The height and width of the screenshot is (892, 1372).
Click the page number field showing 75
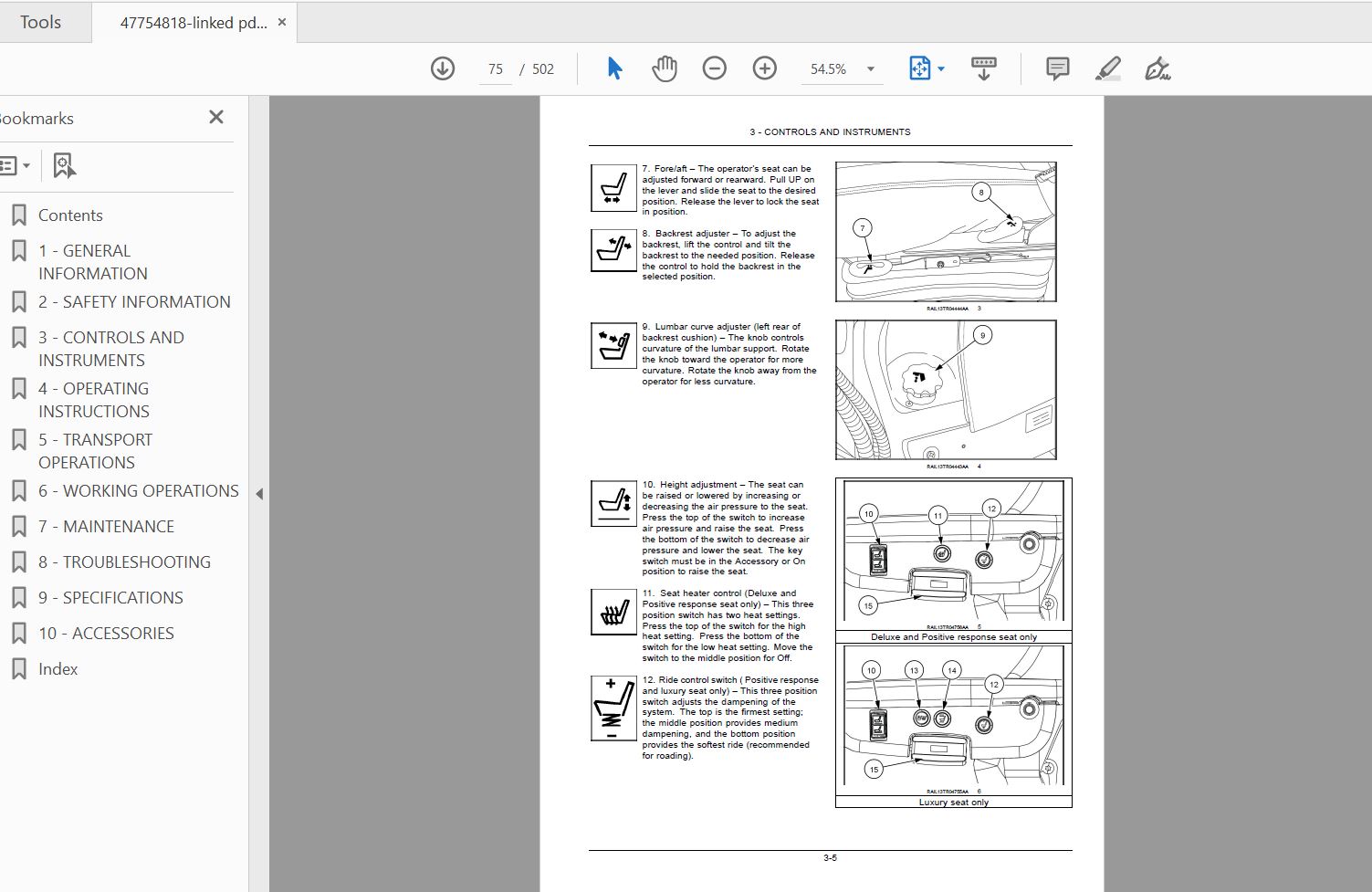coord(496,69)
